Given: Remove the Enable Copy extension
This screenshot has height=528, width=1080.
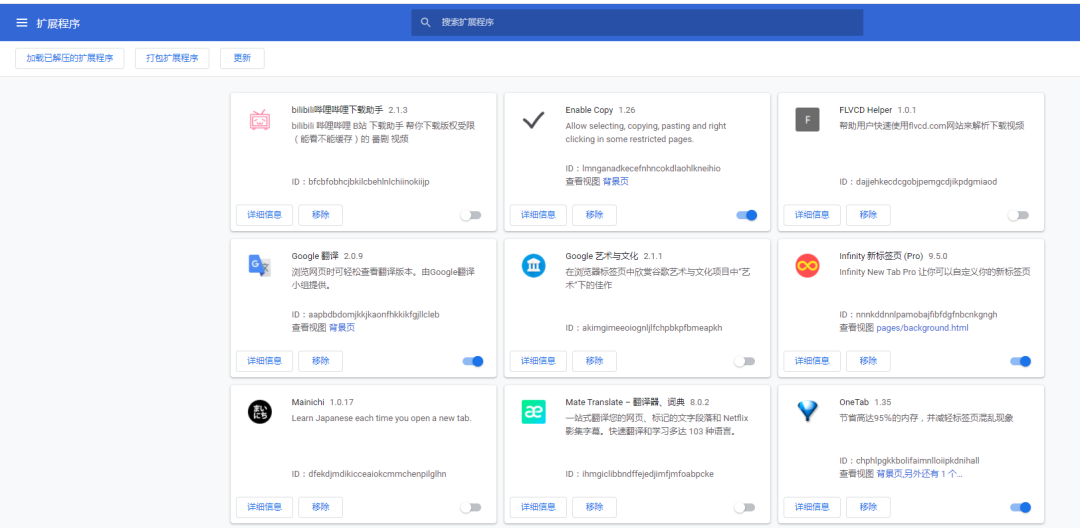Looking at the screenshot, I should coord(594,215).
